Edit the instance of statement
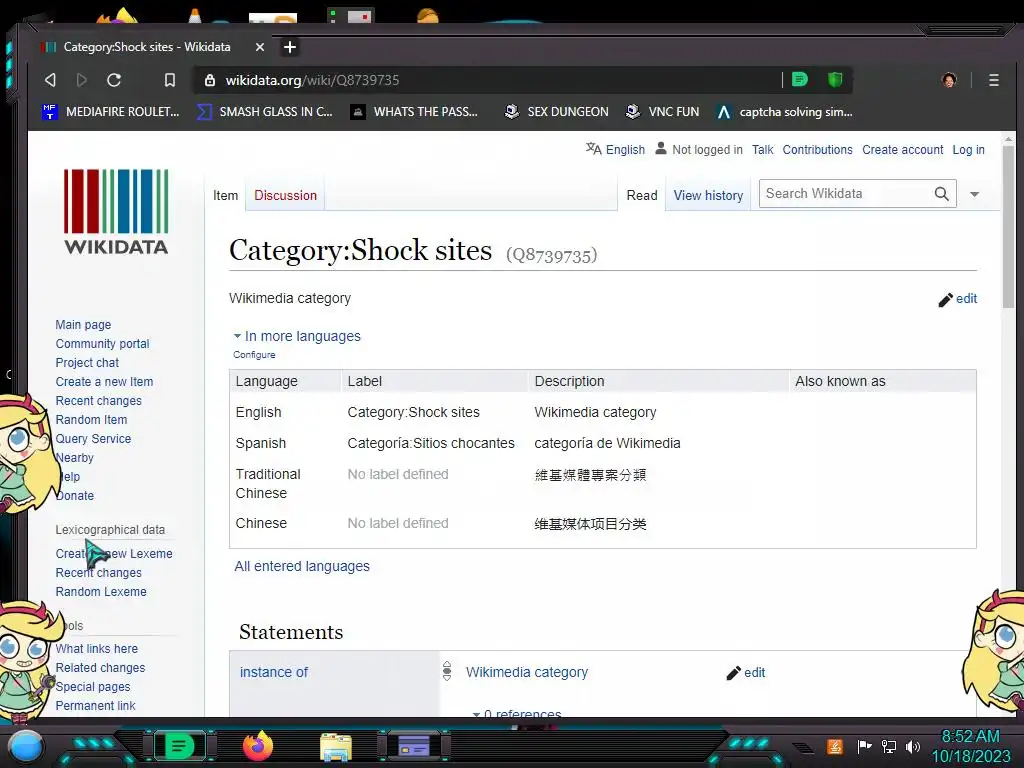 pos(746,673)
